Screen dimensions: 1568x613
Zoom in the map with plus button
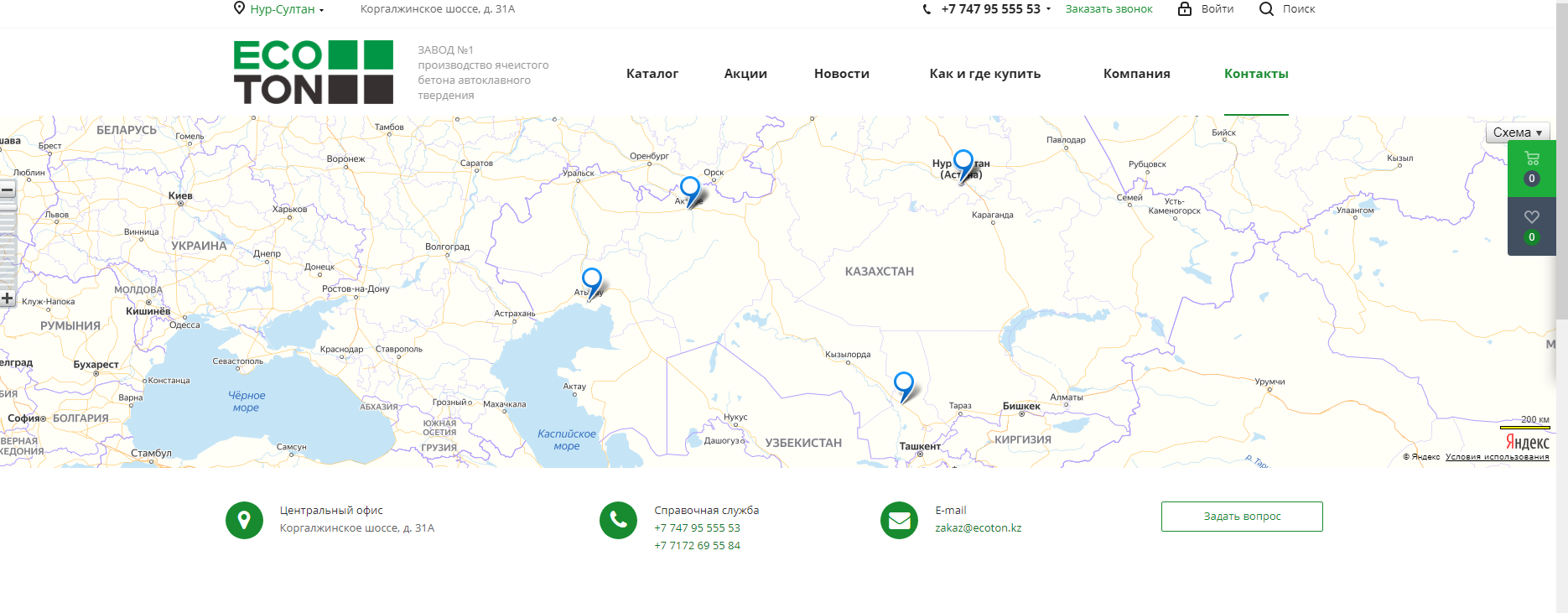(8, 299)
